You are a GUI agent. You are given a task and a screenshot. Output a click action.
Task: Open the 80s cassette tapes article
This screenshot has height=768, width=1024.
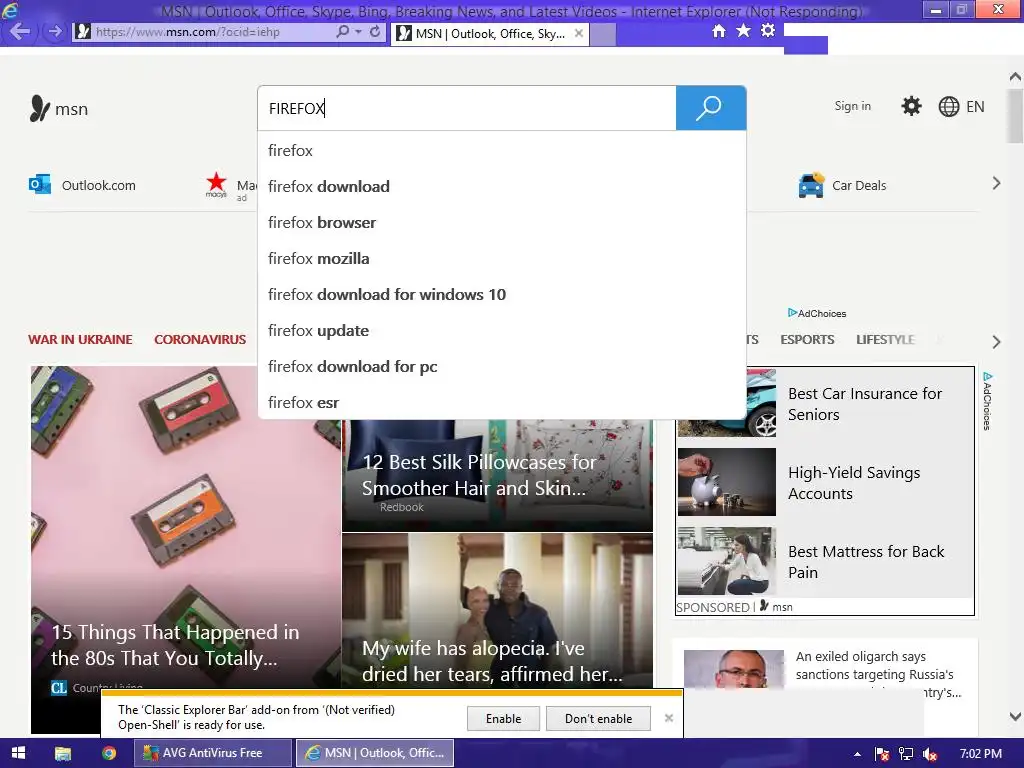point(185,549)
